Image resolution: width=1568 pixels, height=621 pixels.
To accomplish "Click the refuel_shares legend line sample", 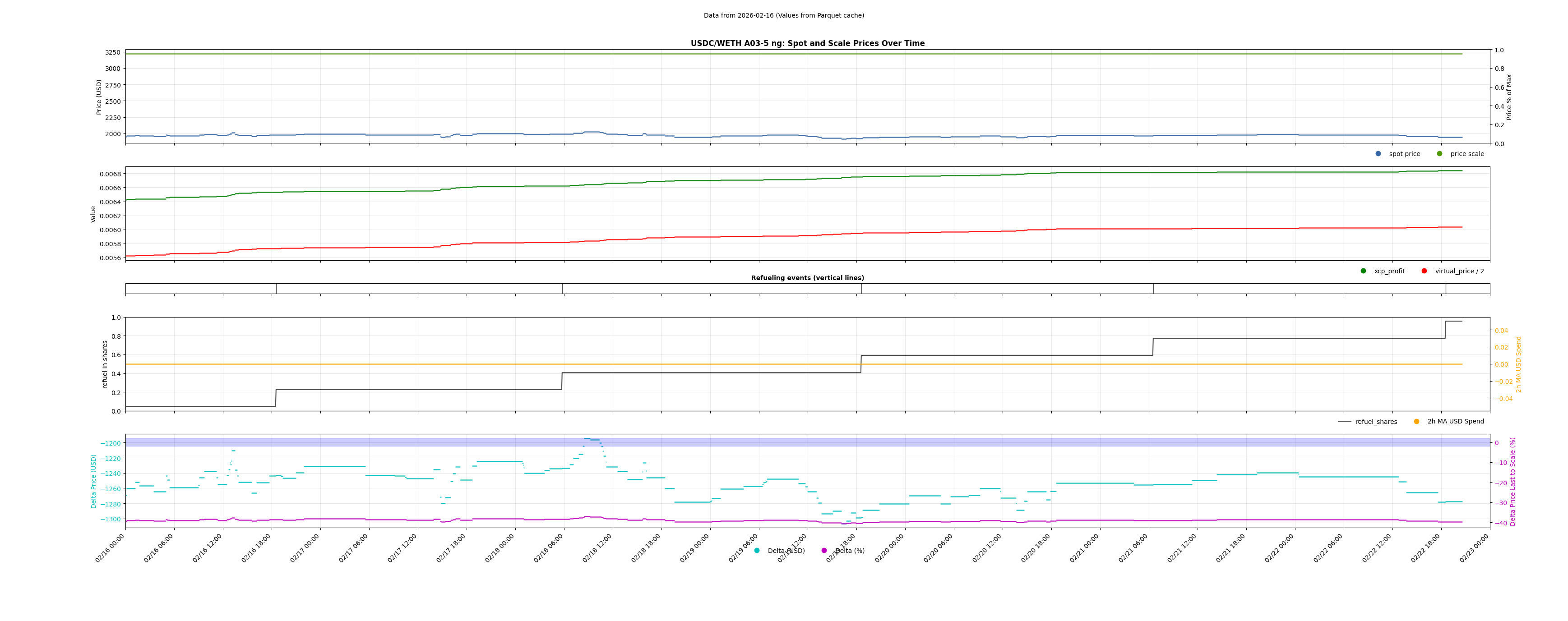I will point(1344,422).
